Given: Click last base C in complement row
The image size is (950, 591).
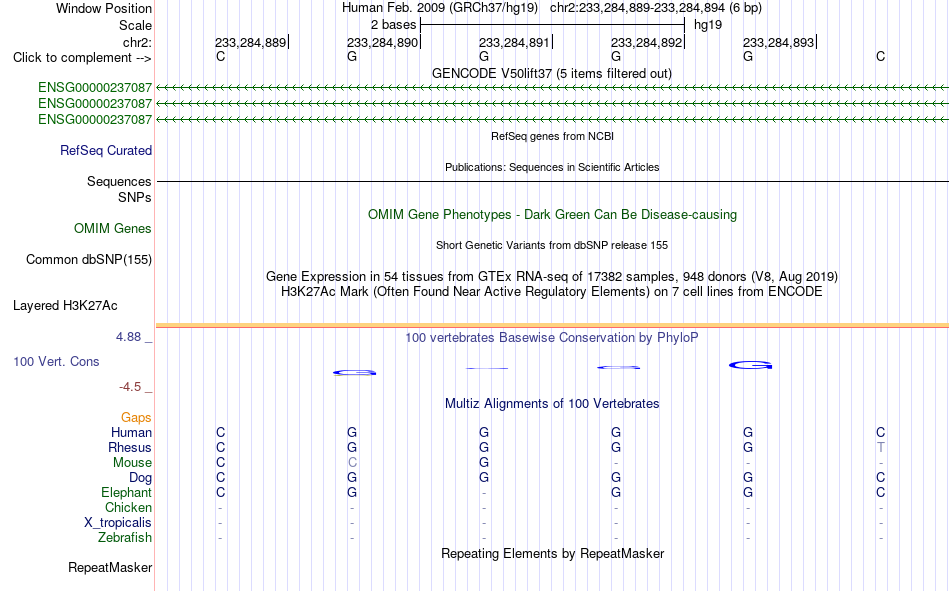Looking at the screenshot, I should [x=880, y=56].
